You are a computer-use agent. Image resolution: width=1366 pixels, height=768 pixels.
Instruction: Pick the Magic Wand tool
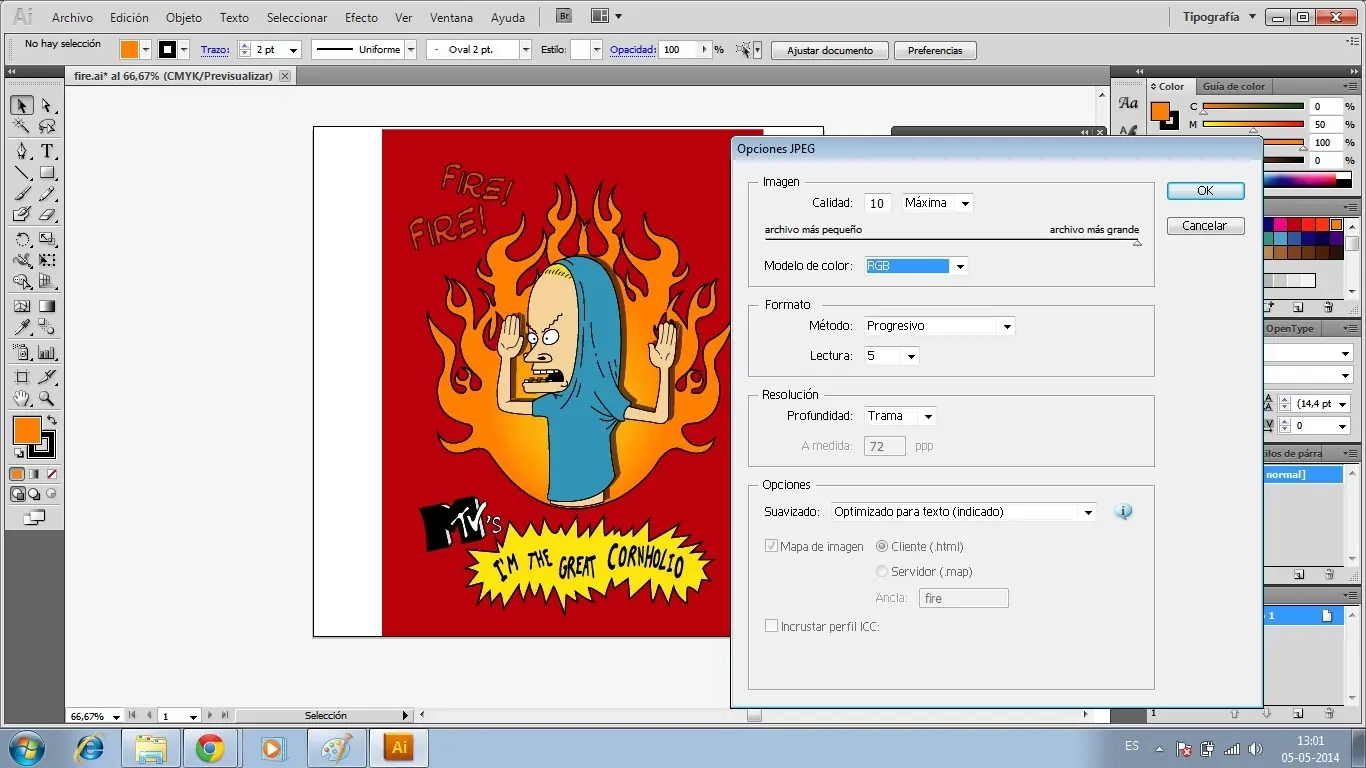(22, 127)
